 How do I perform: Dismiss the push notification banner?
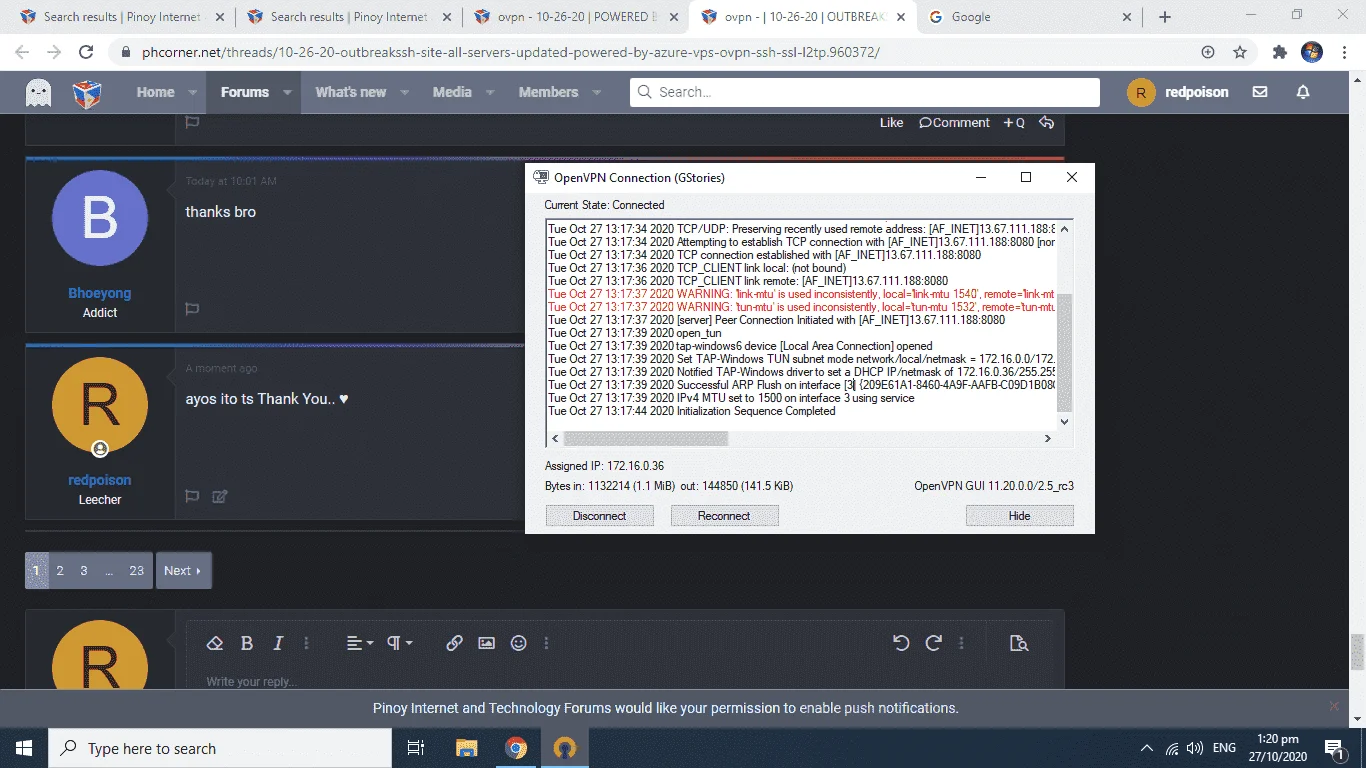(1333, 706)
